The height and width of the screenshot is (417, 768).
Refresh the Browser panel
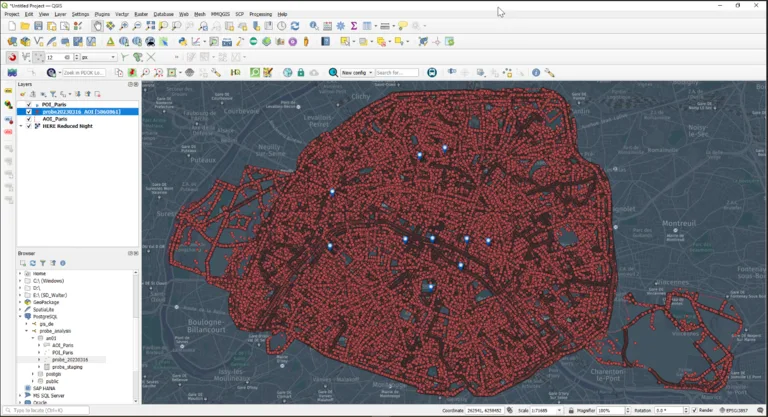click(33, 263)
